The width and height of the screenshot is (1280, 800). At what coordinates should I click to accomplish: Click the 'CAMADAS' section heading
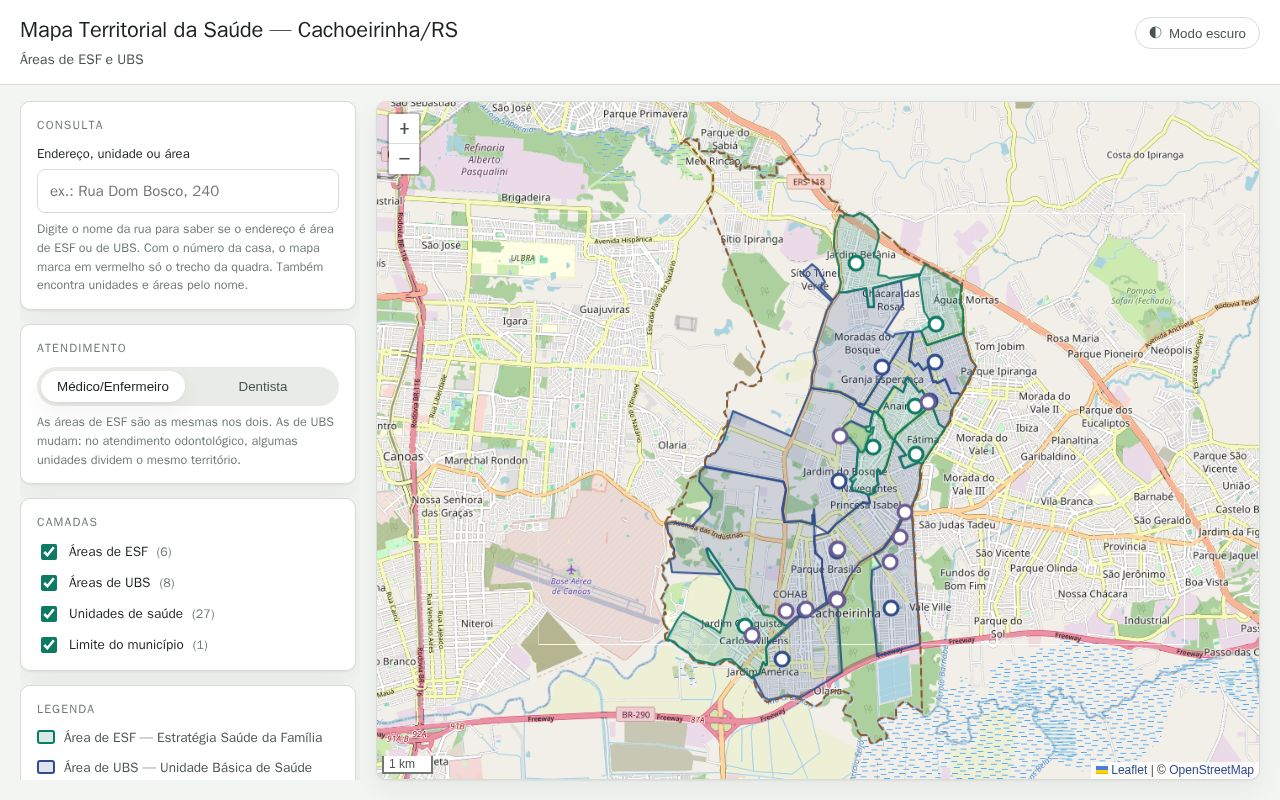67,523
